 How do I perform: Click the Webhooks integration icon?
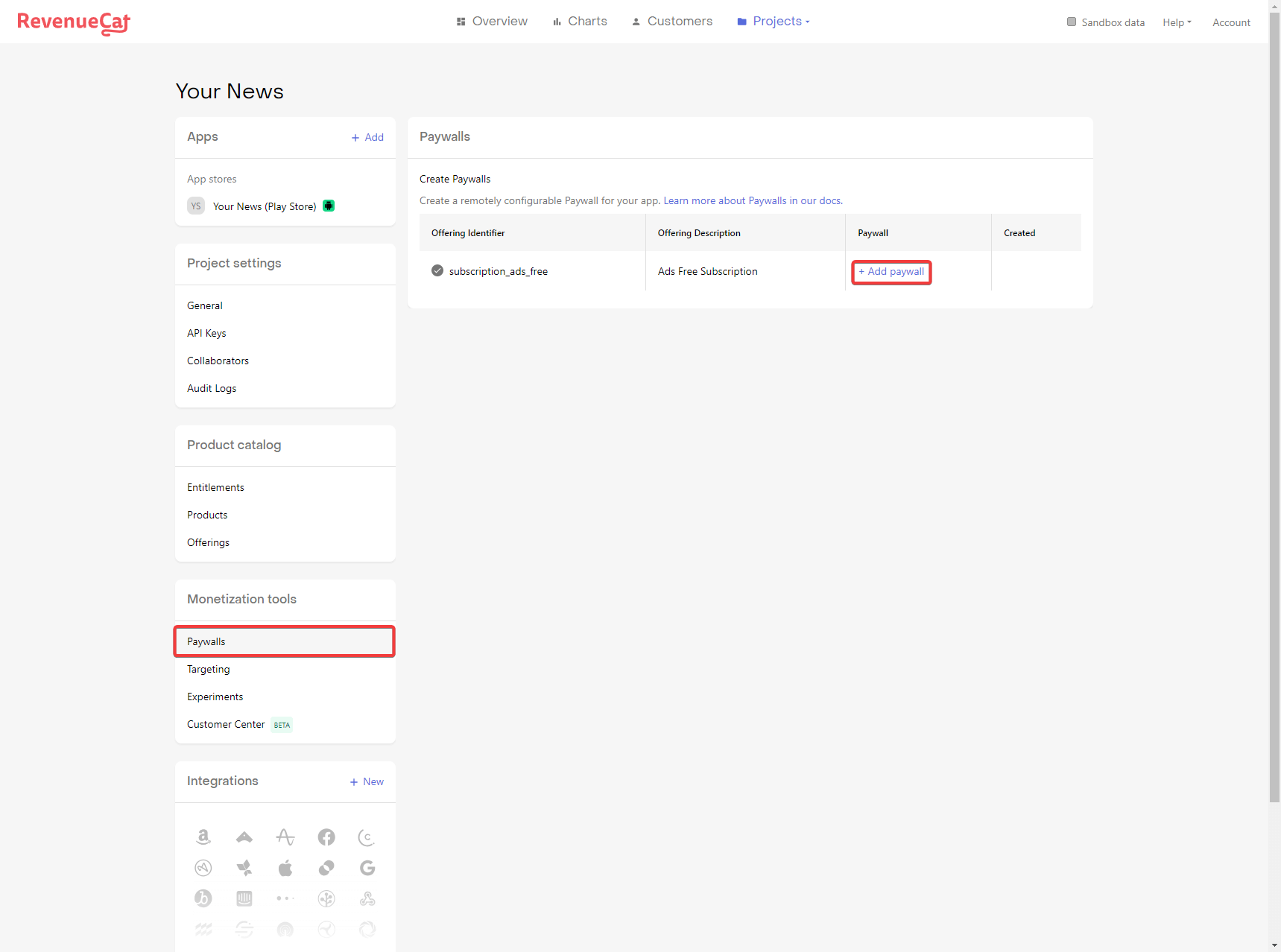(367, 898)
